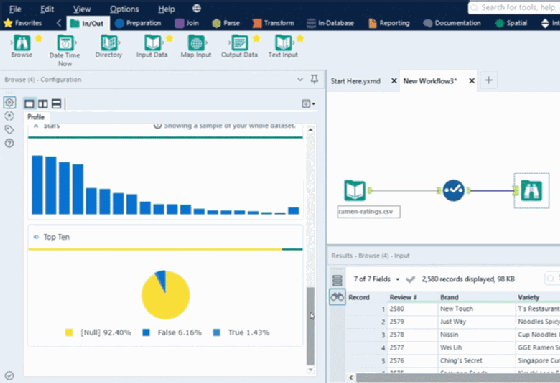Click the Review # column header
The height and width of the screenshot is (383, 560).
click(413, 297)
